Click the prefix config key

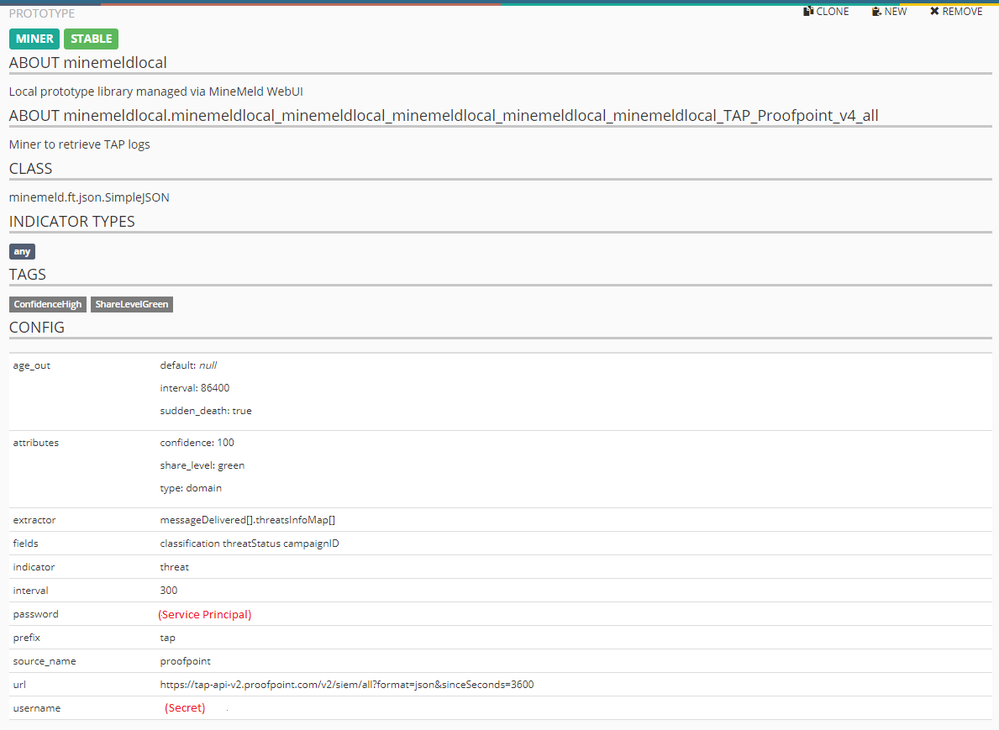coord(27,638)
